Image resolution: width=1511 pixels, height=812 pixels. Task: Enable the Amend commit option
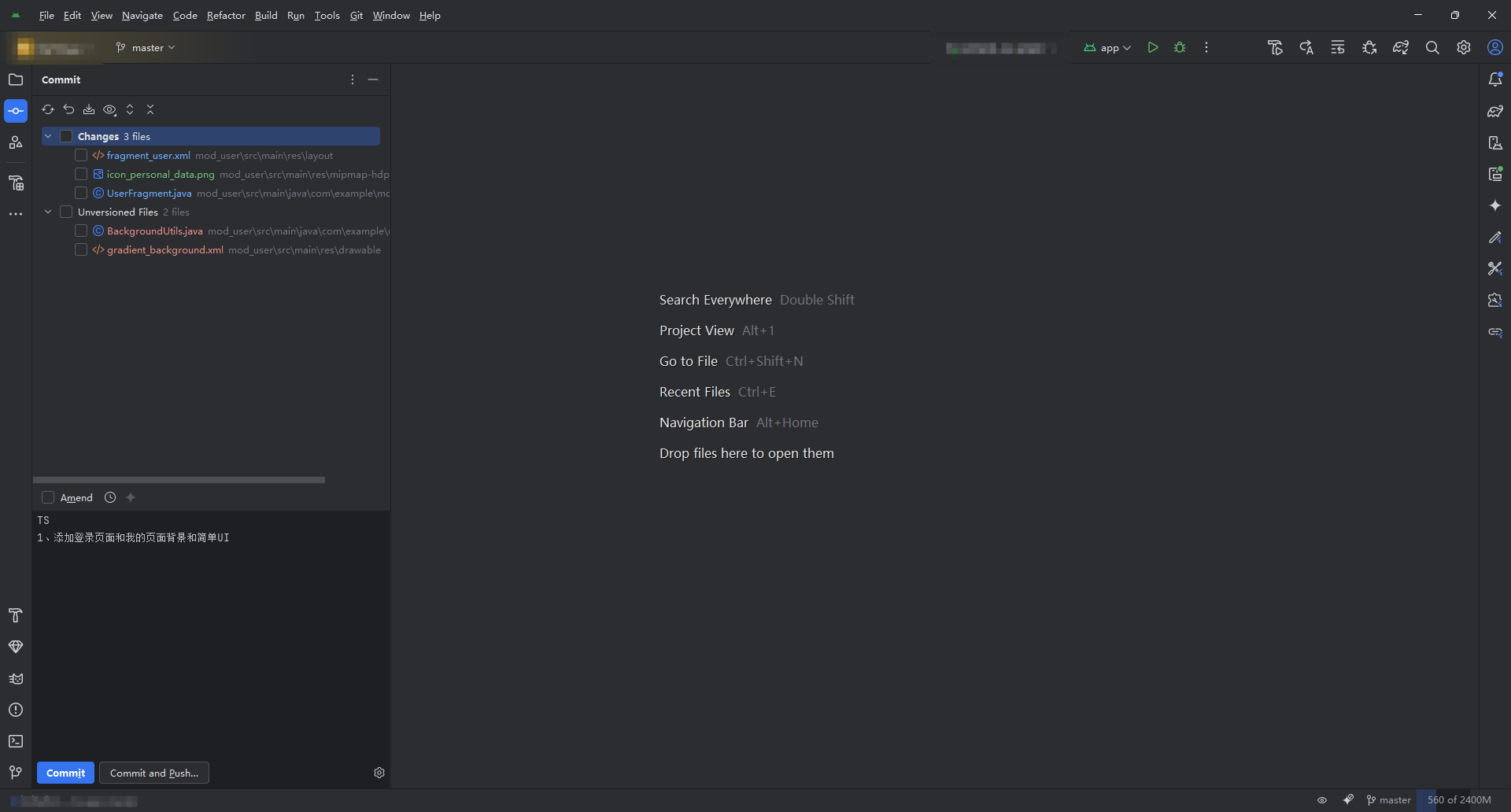[x=48, y=497]
